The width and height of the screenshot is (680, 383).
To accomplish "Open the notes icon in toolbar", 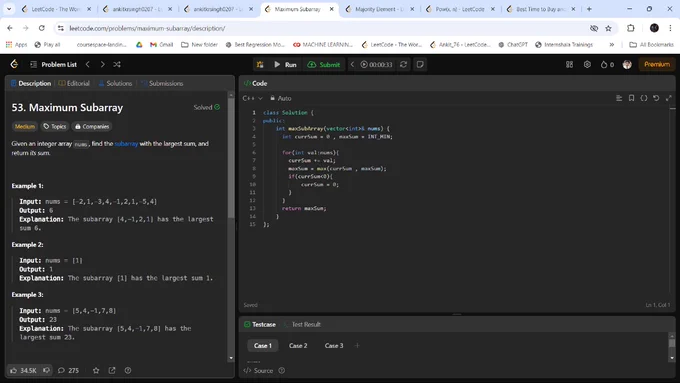I will [x=420, y=65].
